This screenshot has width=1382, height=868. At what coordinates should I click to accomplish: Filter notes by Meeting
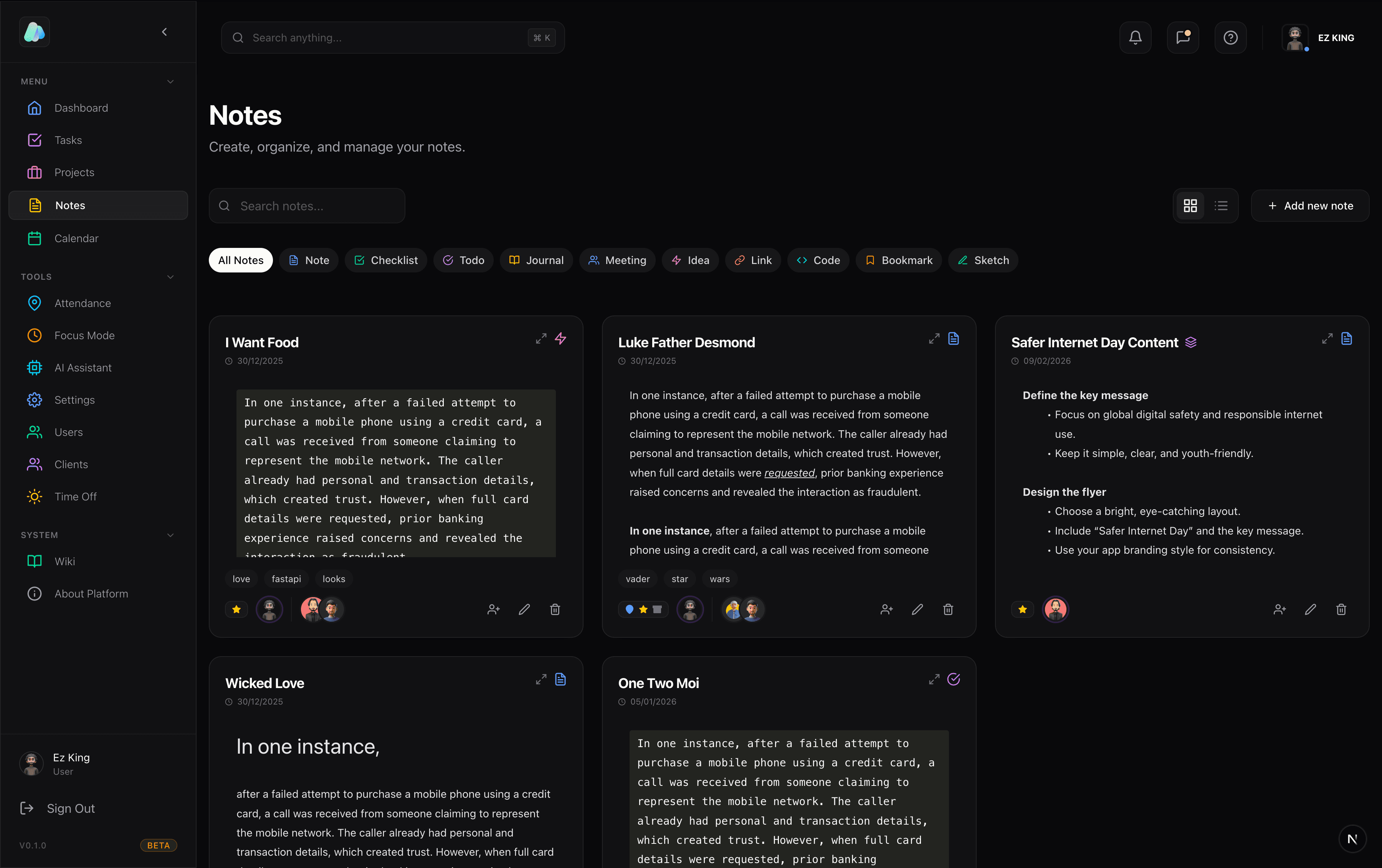[618, 261]
